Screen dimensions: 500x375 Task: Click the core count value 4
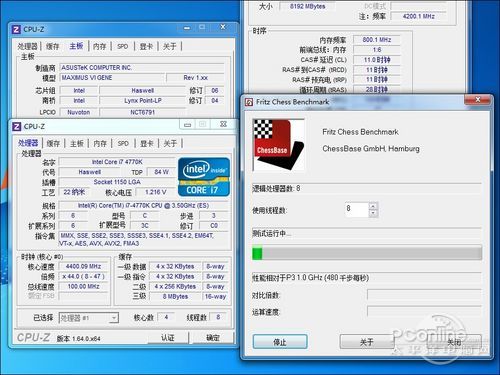click(166, 317)
